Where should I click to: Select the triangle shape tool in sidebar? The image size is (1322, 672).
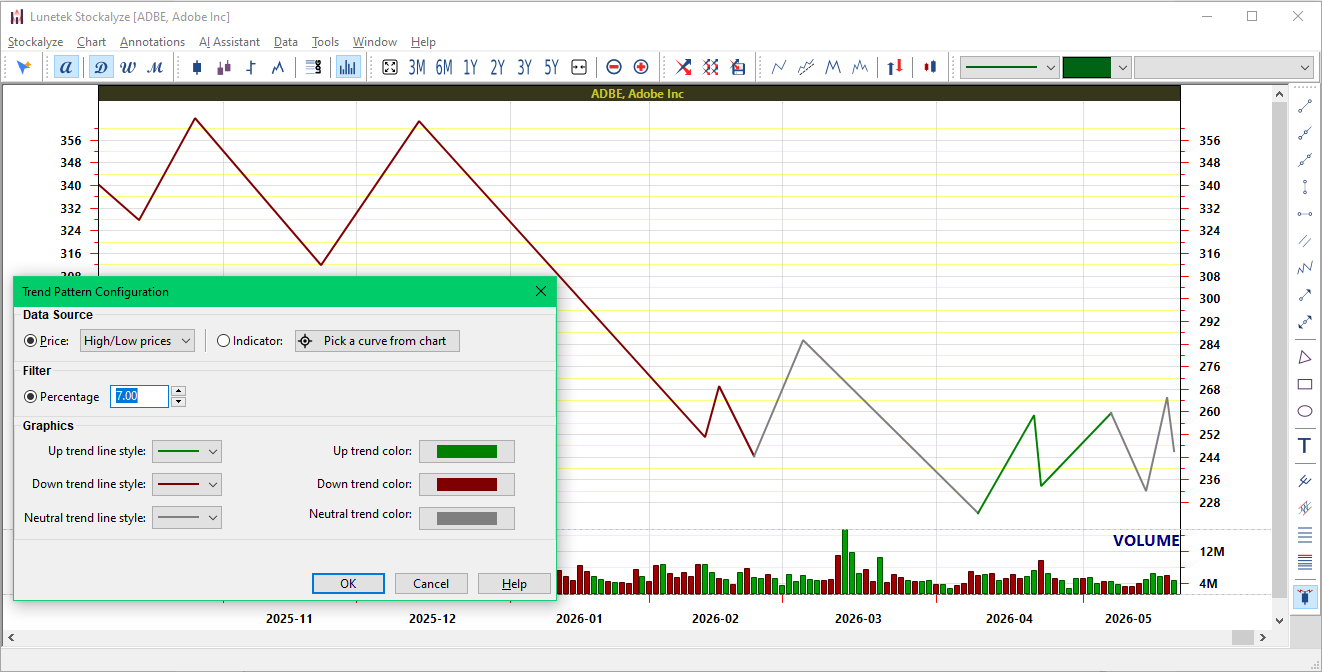click(x=1304, y=357)
